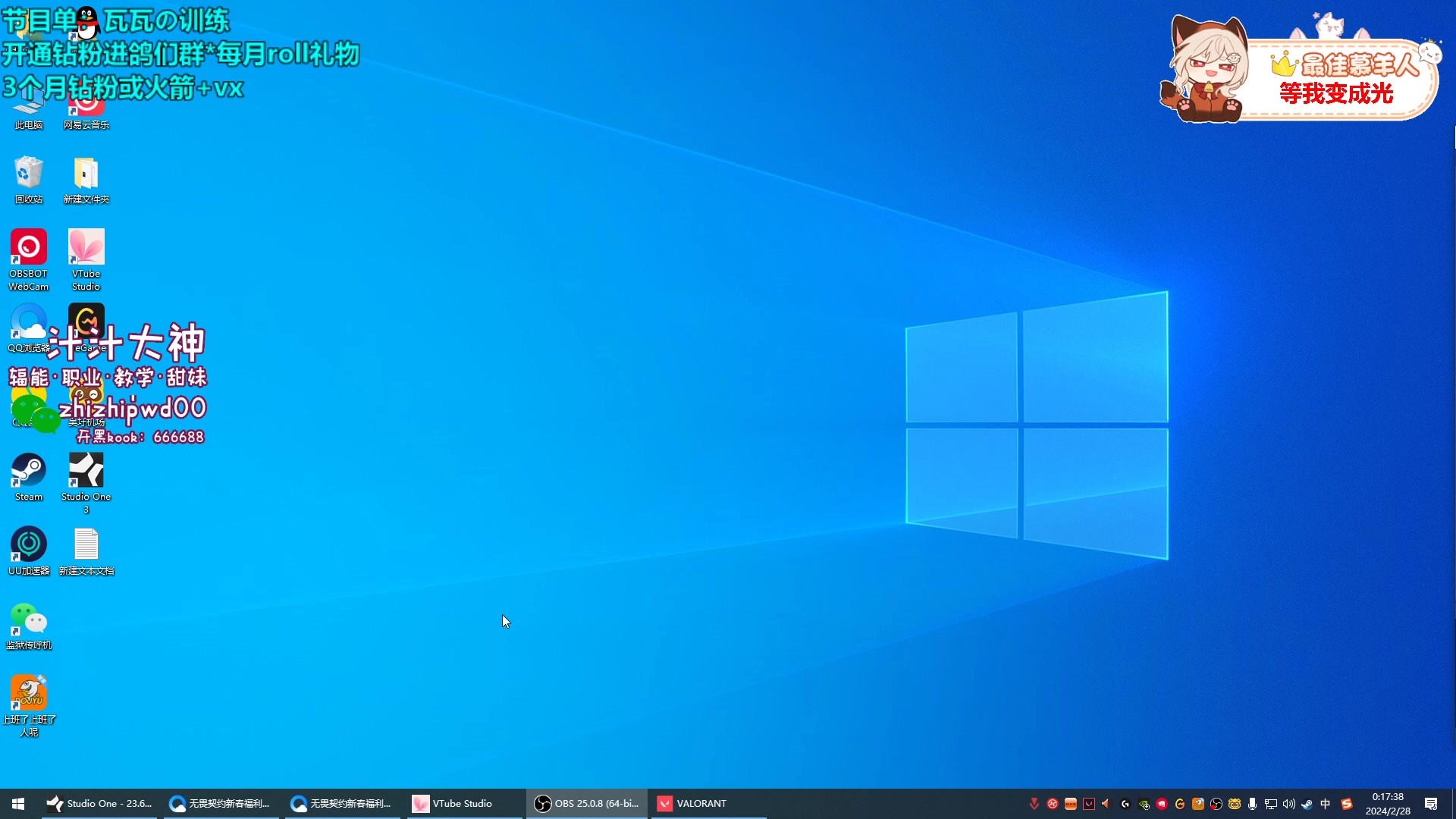Click the Douyu orange tray icon

[x=1198, y=804]
